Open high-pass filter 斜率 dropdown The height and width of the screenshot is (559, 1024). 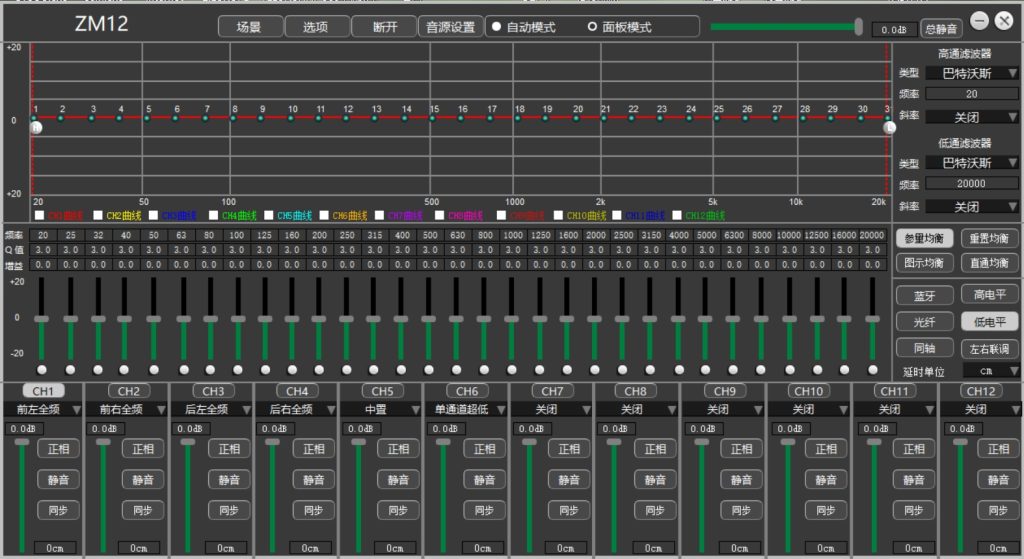972,117
